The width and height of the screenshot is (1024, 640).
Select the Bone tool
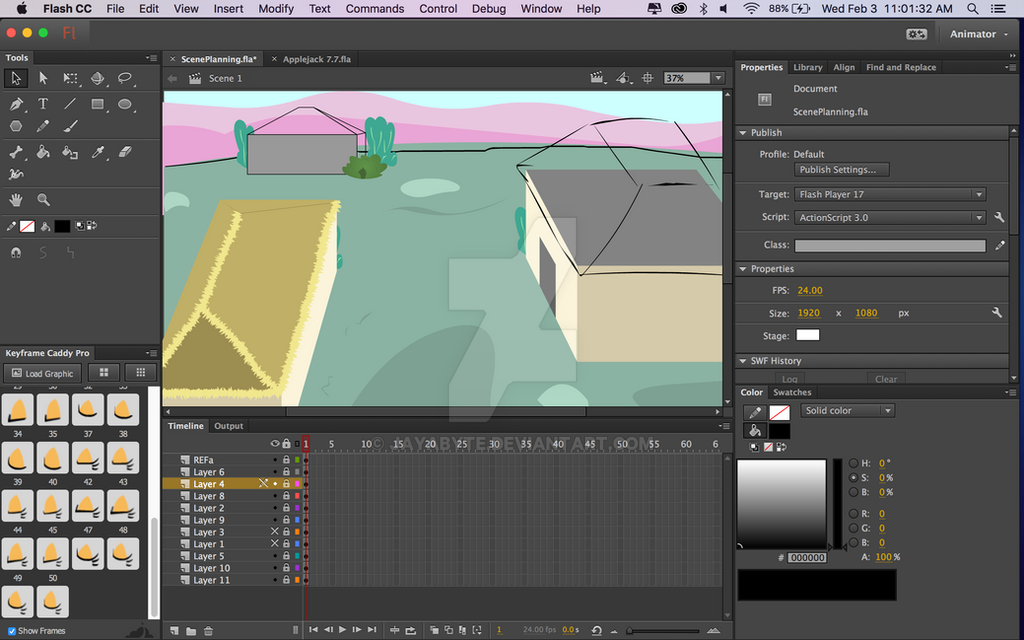(16, 152)
